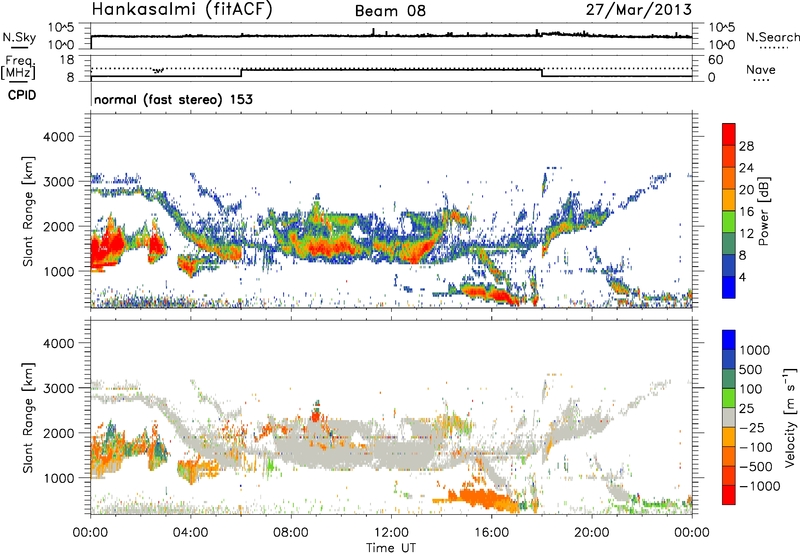Click the 18 frequency axis tick label
The image size is (800, 554).
(67, 60)
